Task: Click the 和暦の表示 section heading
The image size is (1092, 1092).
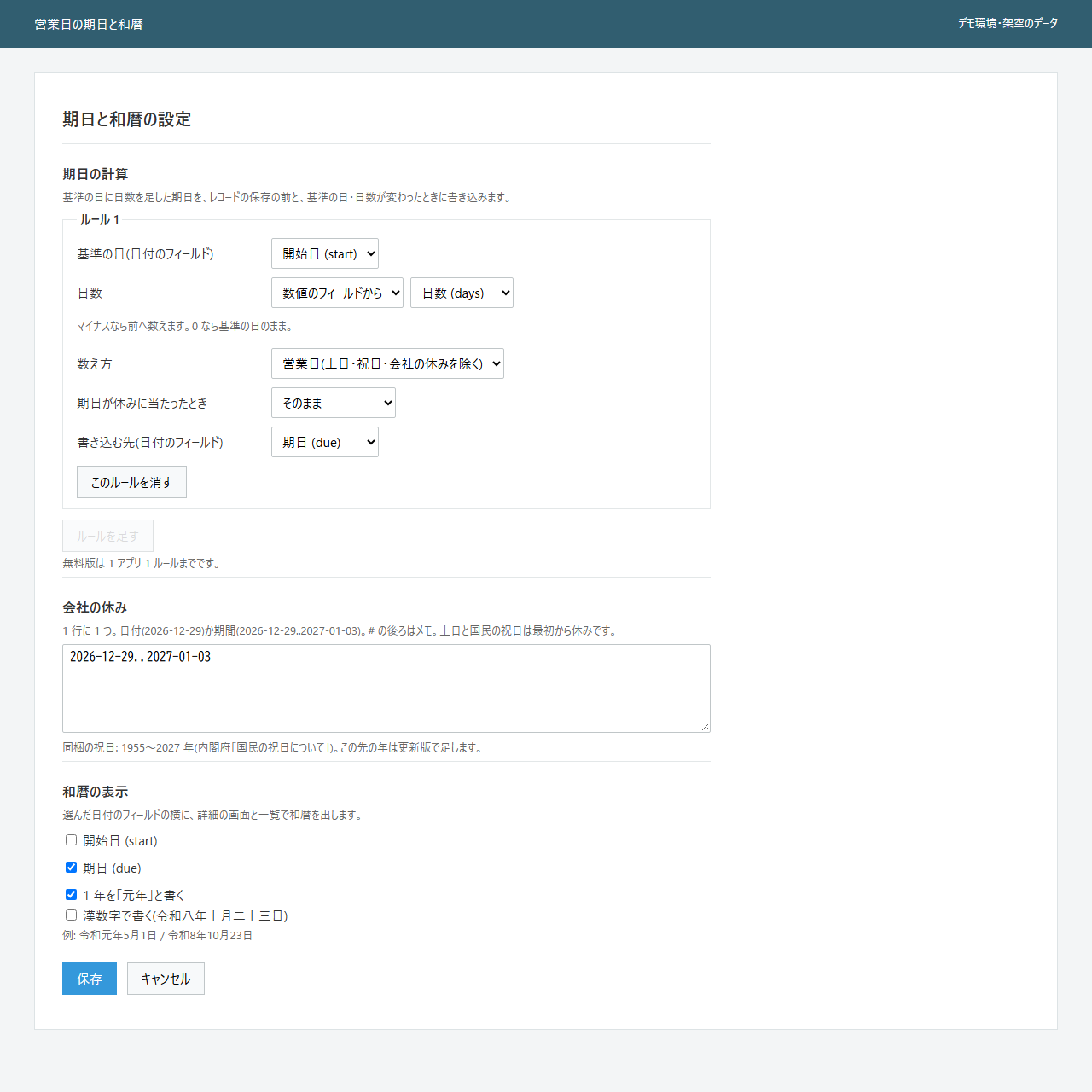Action: [95, 792]
